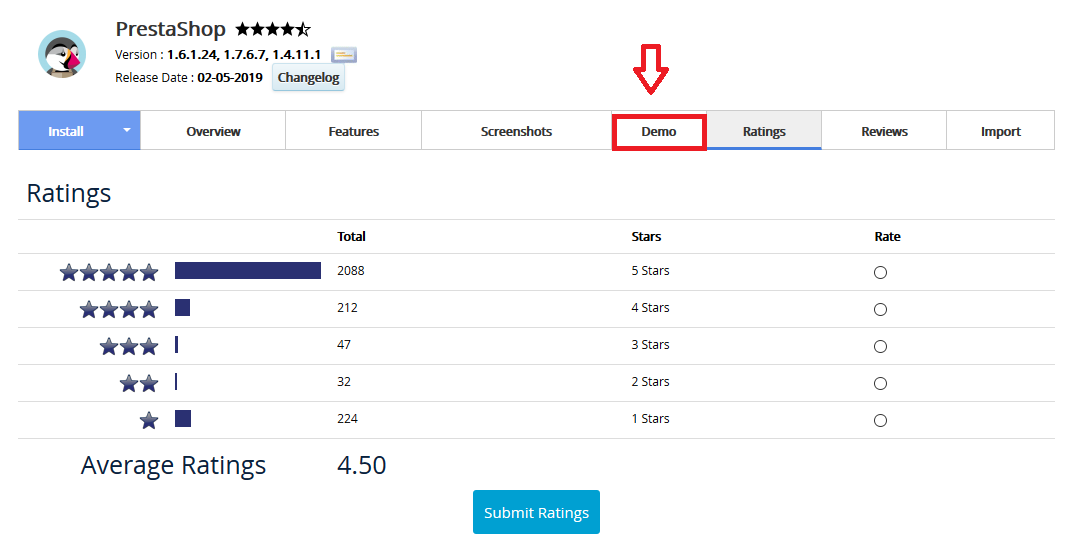
Task: Click the PrestaShop title text
Action: tap(171, 29)
